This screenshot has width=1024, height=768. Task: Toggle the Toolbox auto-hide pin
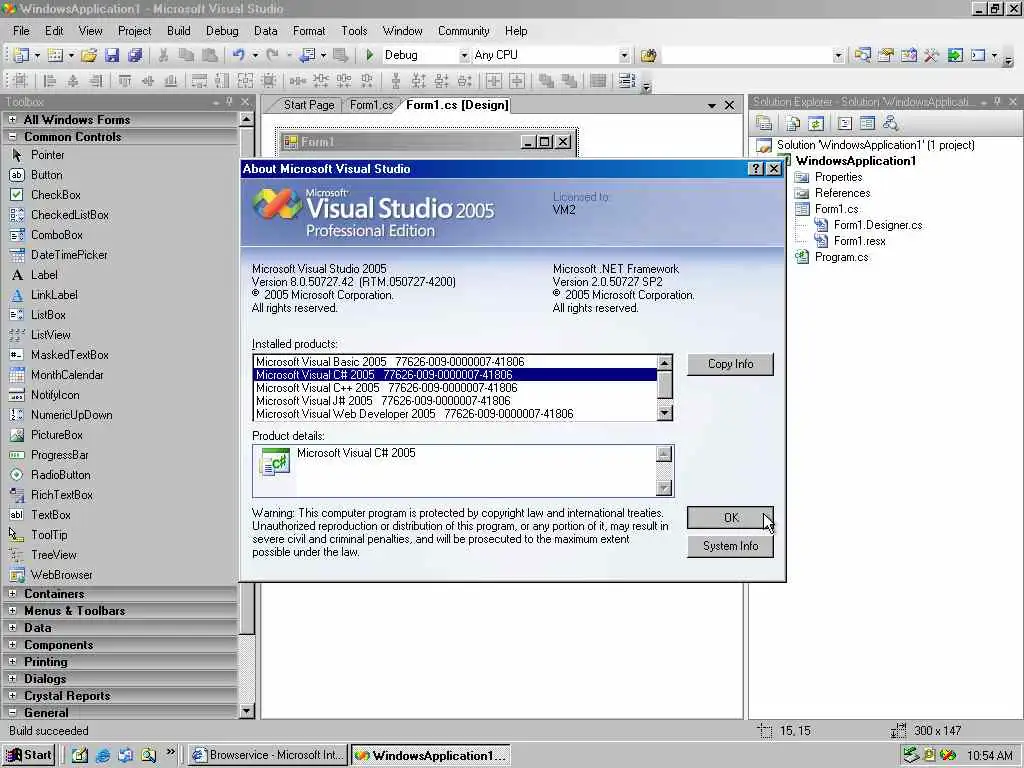pos(229,102)
